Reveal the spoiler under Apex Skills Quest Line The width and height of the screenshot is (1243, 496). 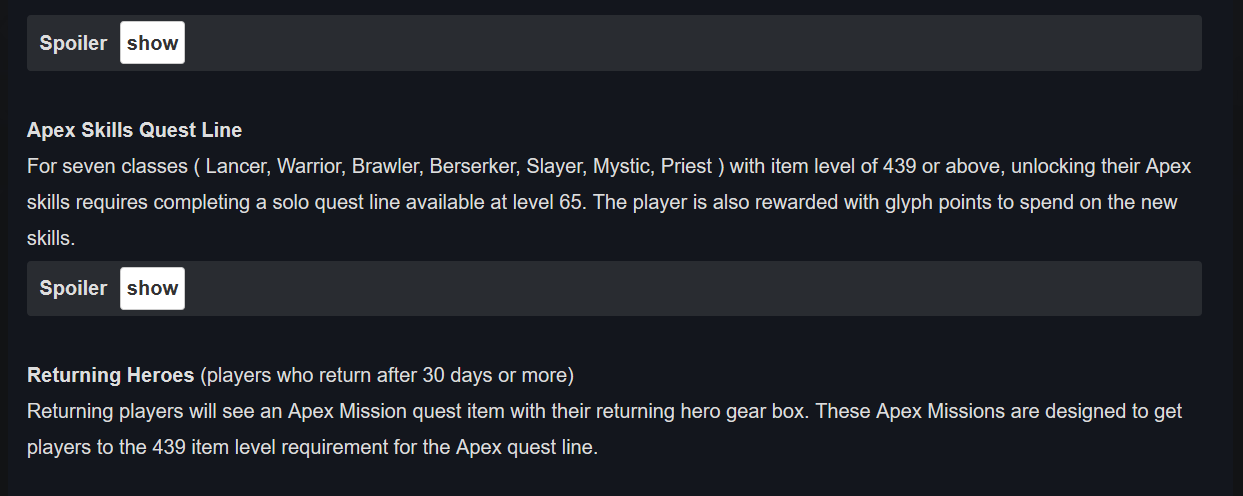pos(152,288)
